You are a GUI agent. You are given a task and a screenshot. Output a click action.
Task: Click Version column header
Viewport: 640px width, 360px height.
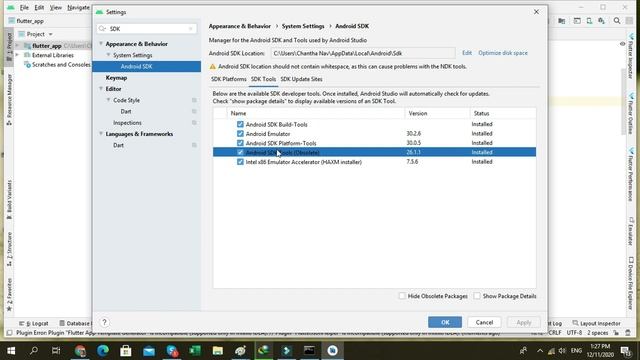point(437,113)
